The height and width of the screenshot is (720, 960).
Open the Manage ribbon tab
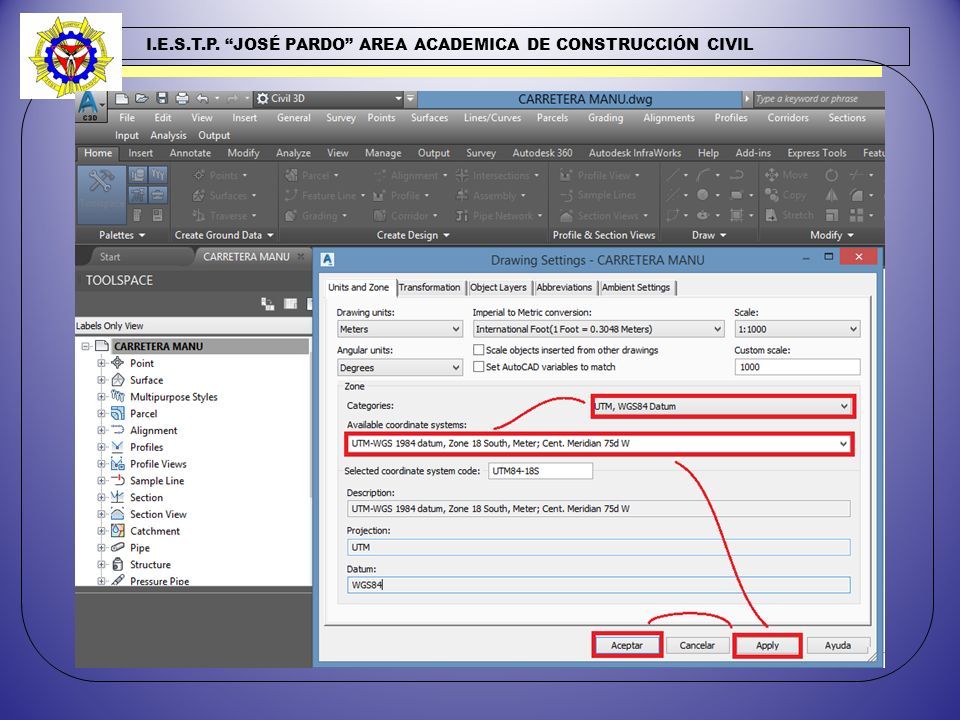pos(383,153)
